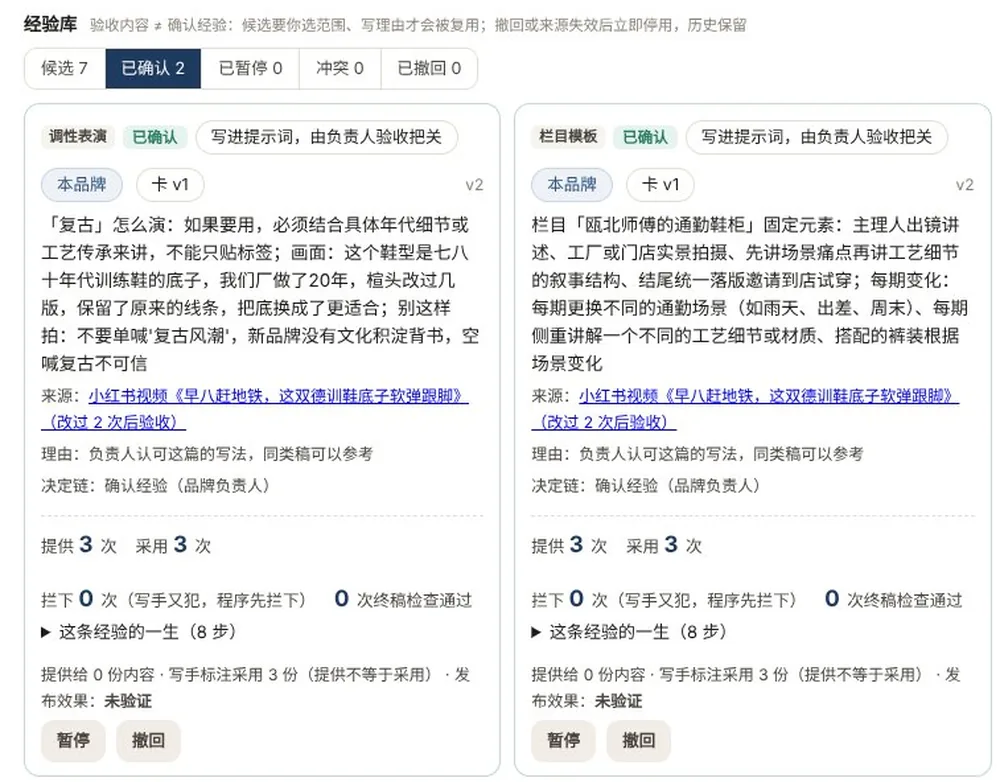Click the 「复古」怎么演 description text

click(x=260, y=294)
